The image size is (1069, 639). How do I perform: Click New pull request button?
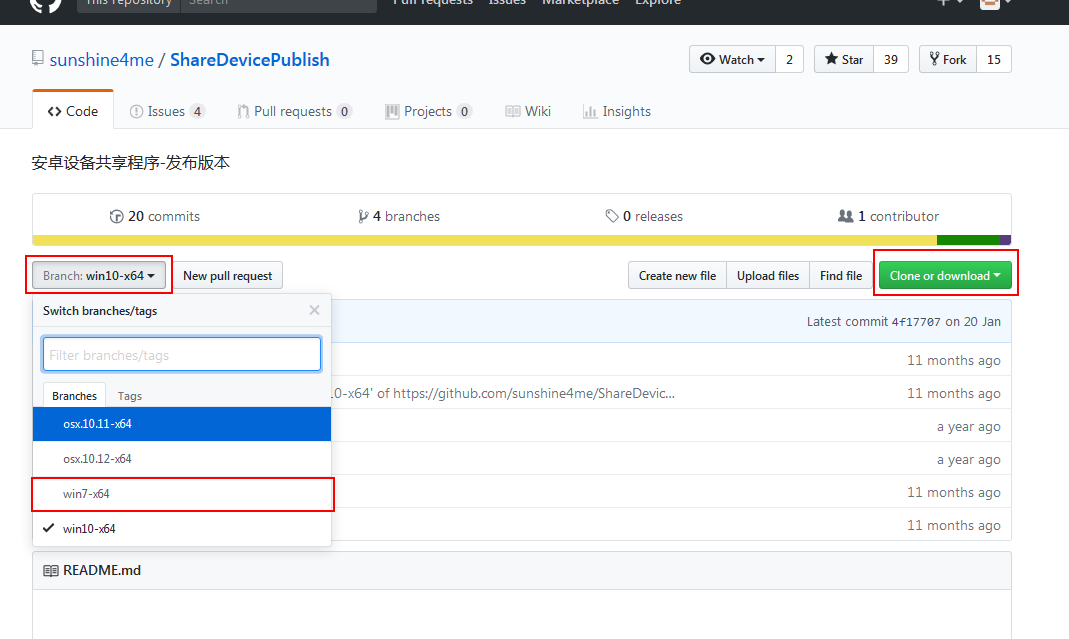click(x=228, y=276)
